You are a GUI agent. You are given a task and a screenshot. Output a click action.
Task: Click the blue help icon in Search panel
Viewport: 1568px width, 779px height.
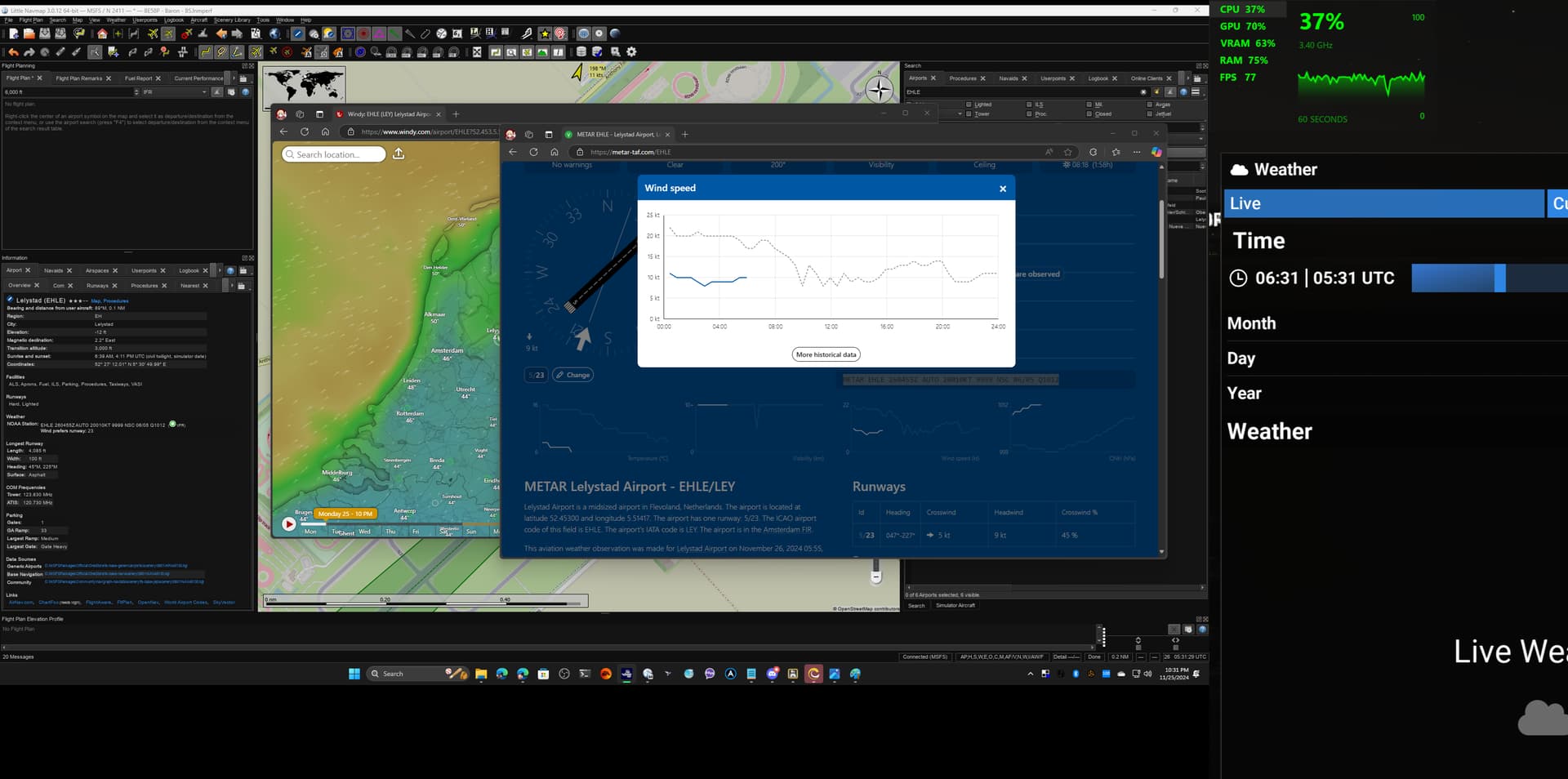click(x=1184, y=92)
